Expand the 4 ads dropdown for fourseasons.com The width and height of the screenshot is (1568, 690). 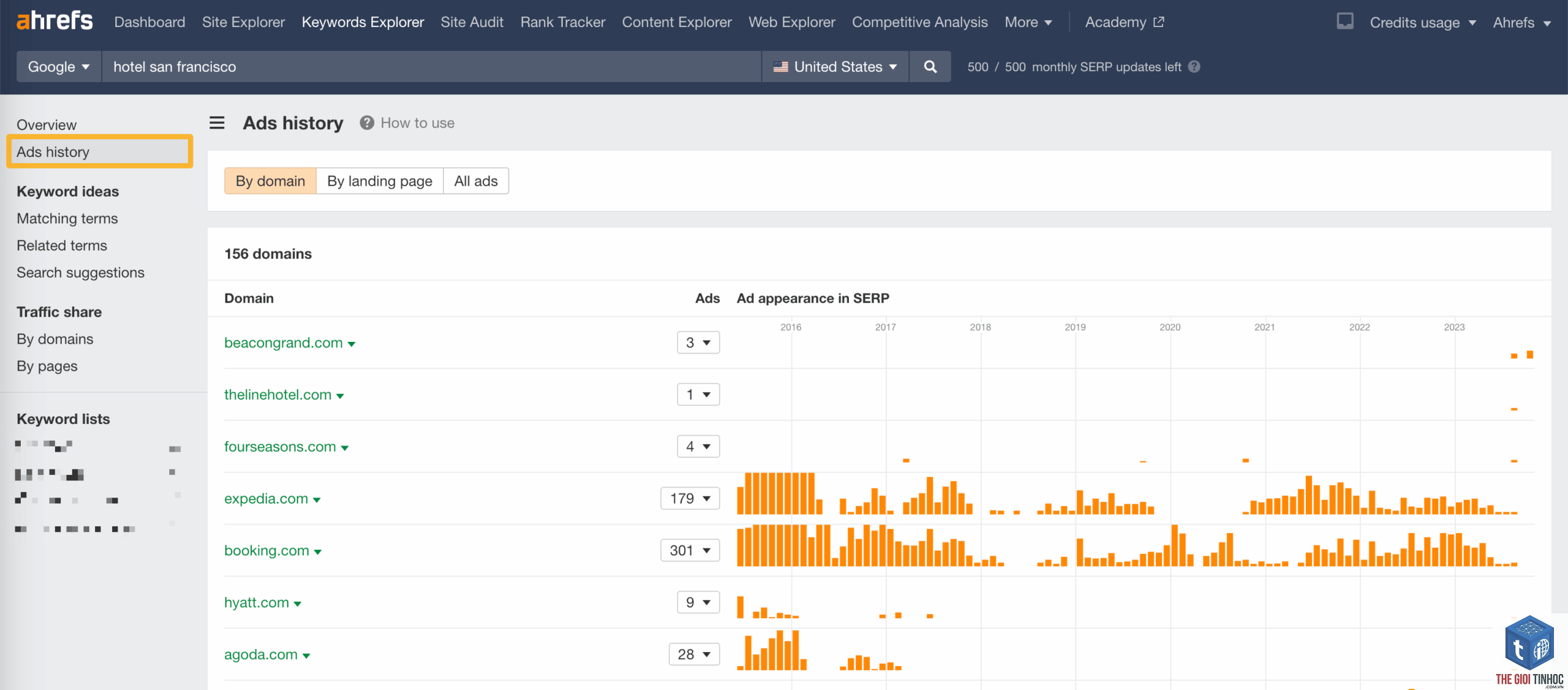coord(698,447)
